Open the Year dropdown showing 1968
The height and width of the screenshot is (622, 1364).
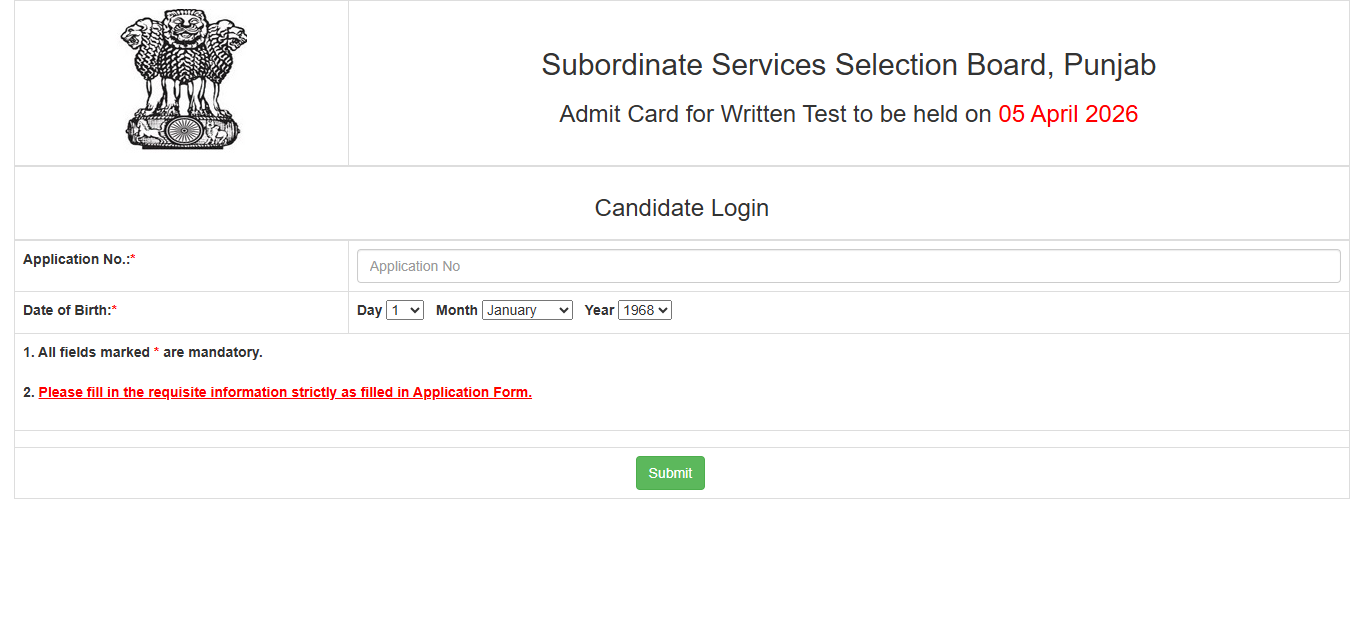pos(644,310)
